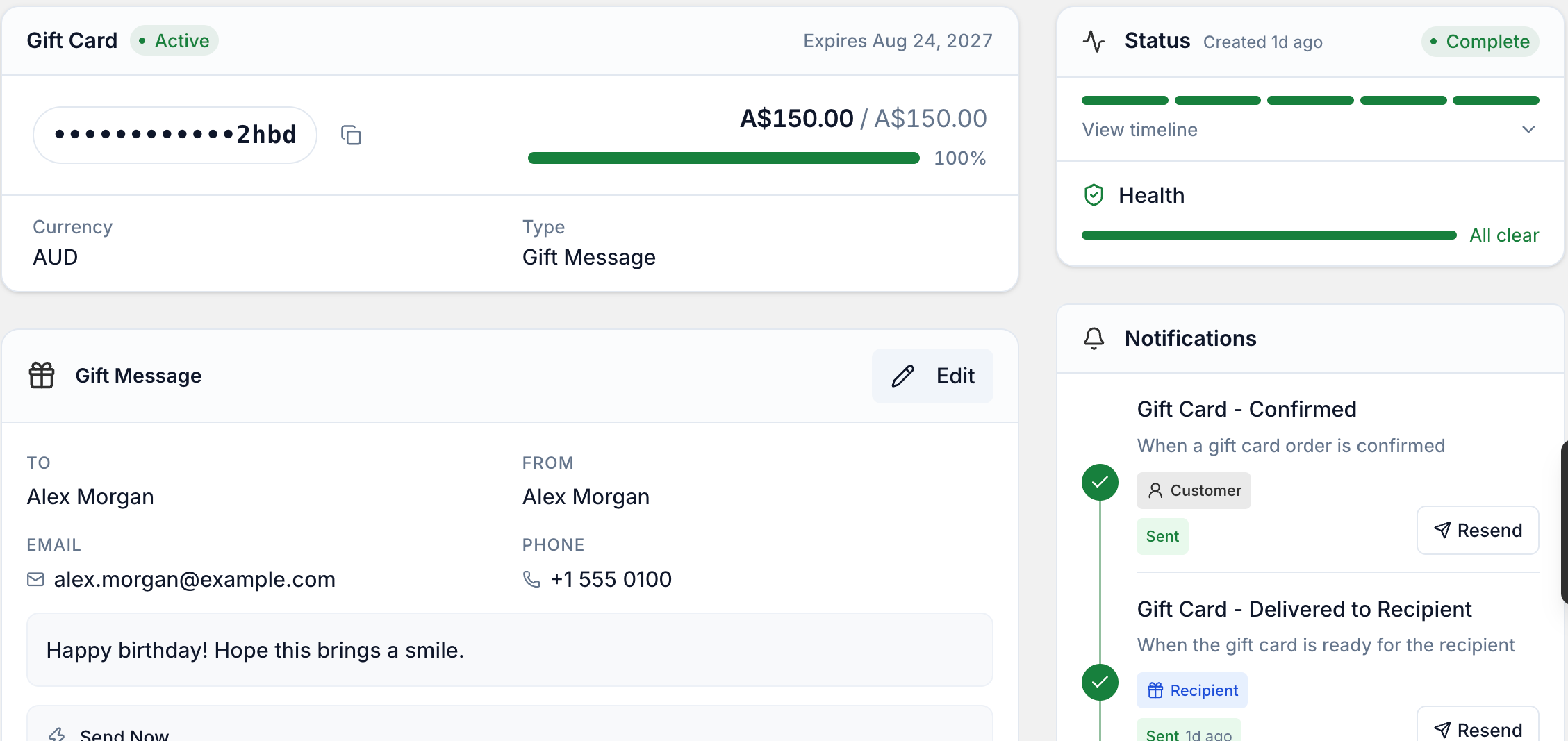
Task: Expand the View timeline chevron
Action: [x=1528, y=130]
